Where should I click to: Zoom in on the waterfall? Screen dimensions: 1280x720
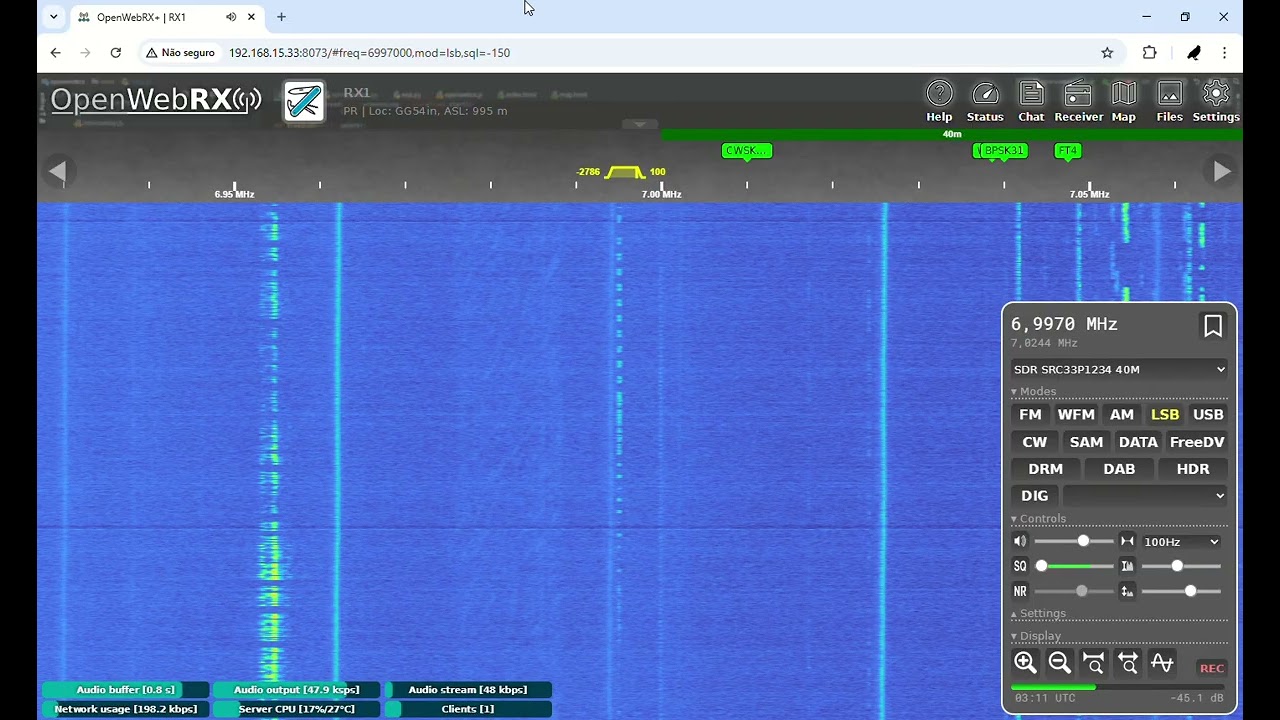1025,663
